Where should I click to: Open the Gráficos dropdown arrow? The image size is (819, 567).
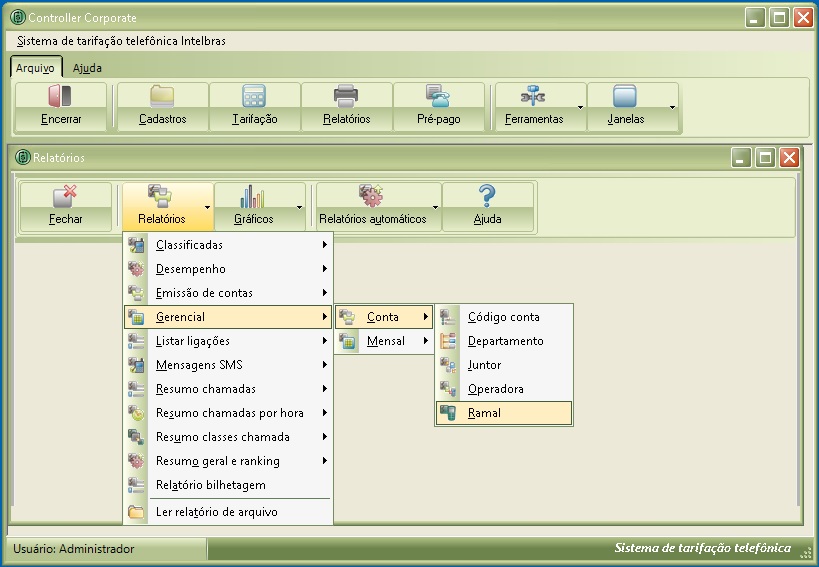(x=299, y=208)
